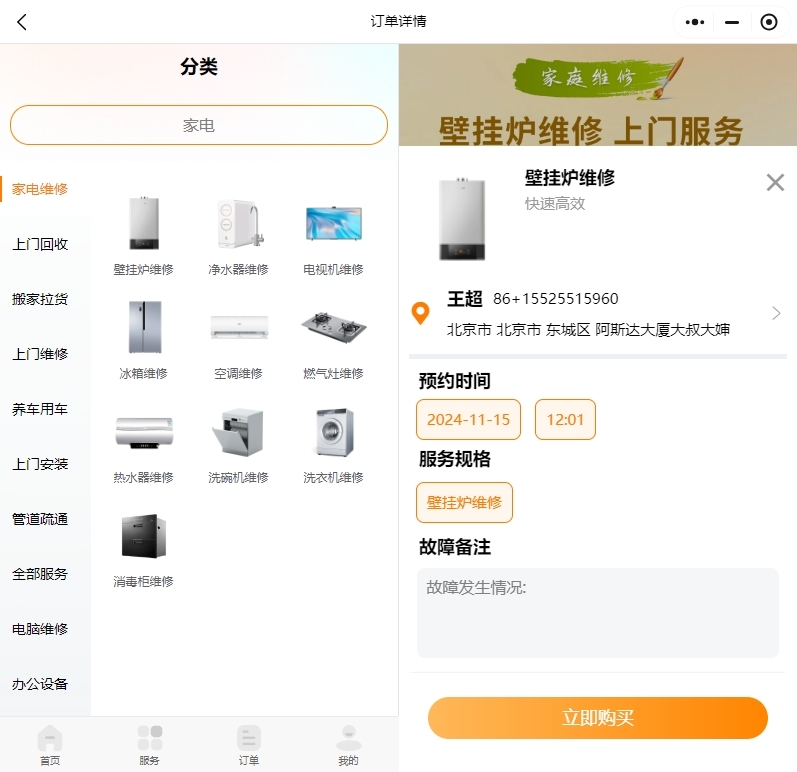Image resolution: width=797 pixels, height=772 pixels.
Task: Click the 服务规格 section label
Action: (455, 459)
